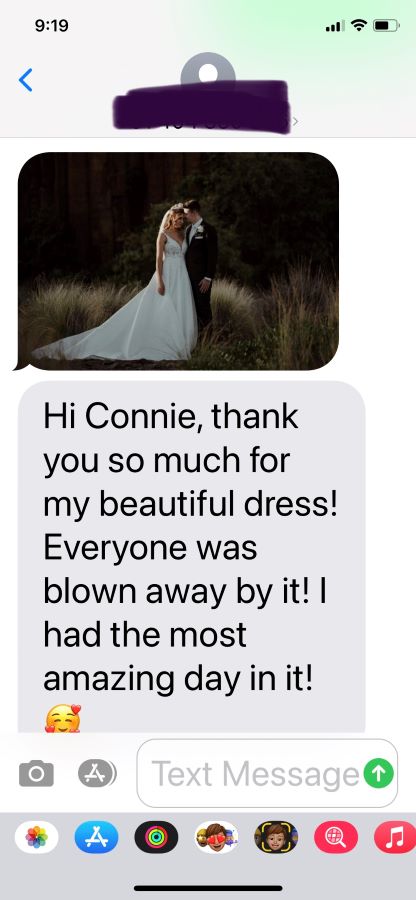Viewport: 416px width, 900px height.
Task: Open the wedding couple photo
Action: (178, 261)
